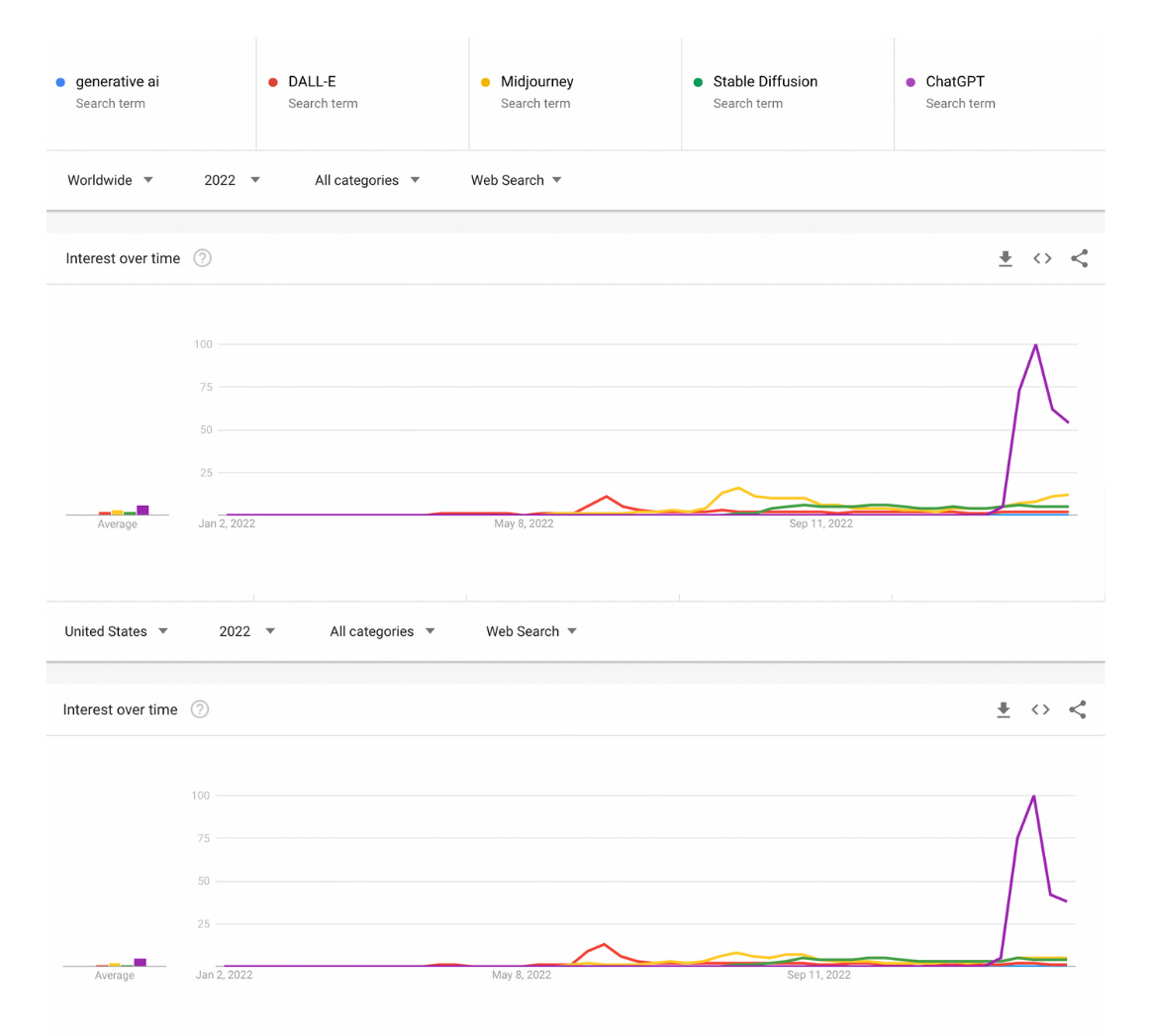1152x1036 pixels.
Task: Open the United States region dropdown
Action: 116,631
